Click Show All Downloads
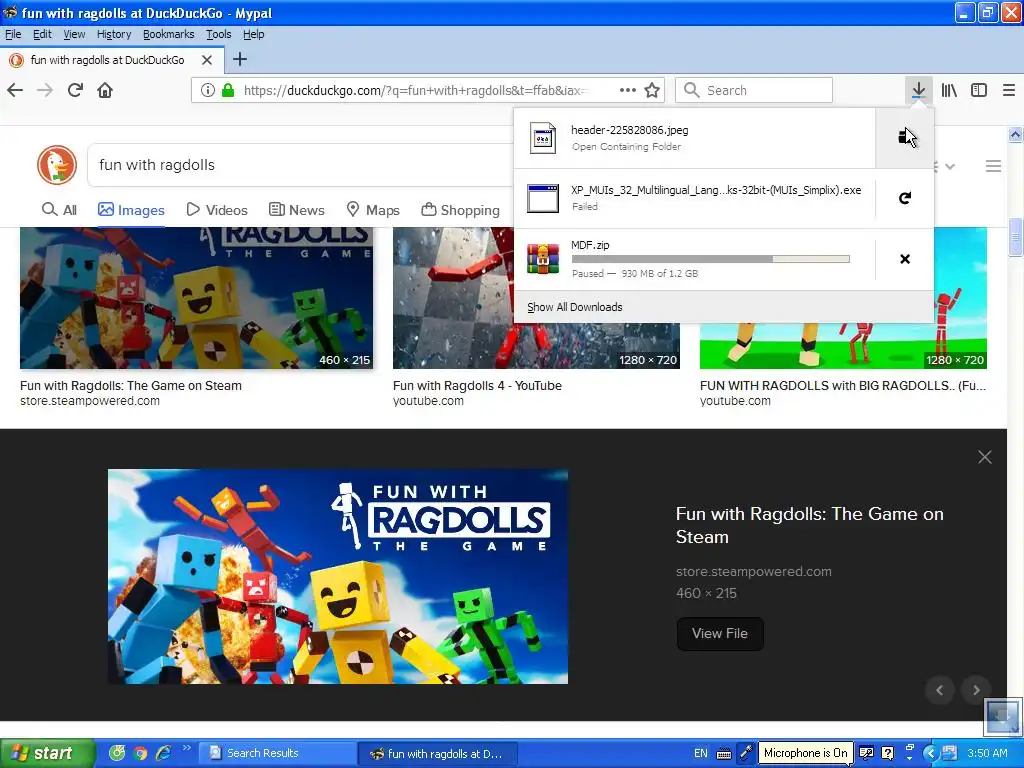Screen dimensions: 1024x768 (575, 307)
